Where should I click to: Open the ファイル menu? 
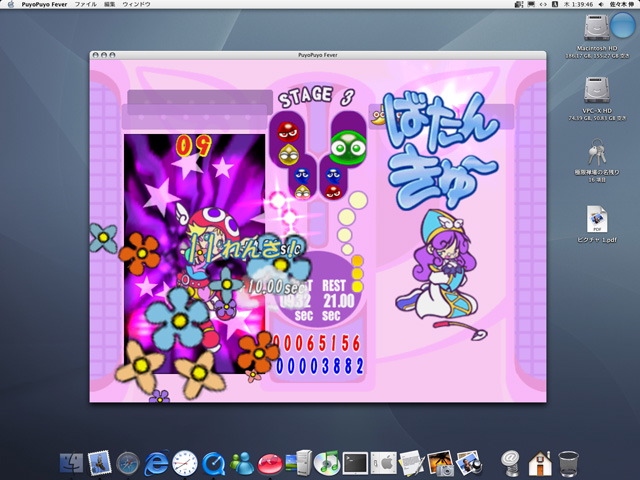point(85,4)
